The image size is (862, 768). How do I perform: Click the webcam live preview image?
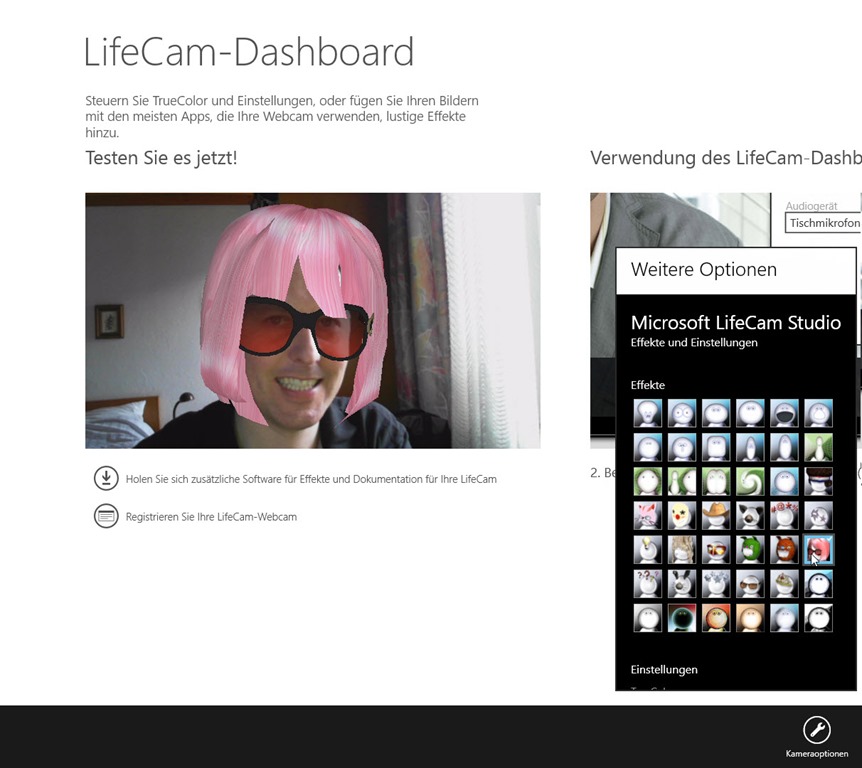(312, 320)
